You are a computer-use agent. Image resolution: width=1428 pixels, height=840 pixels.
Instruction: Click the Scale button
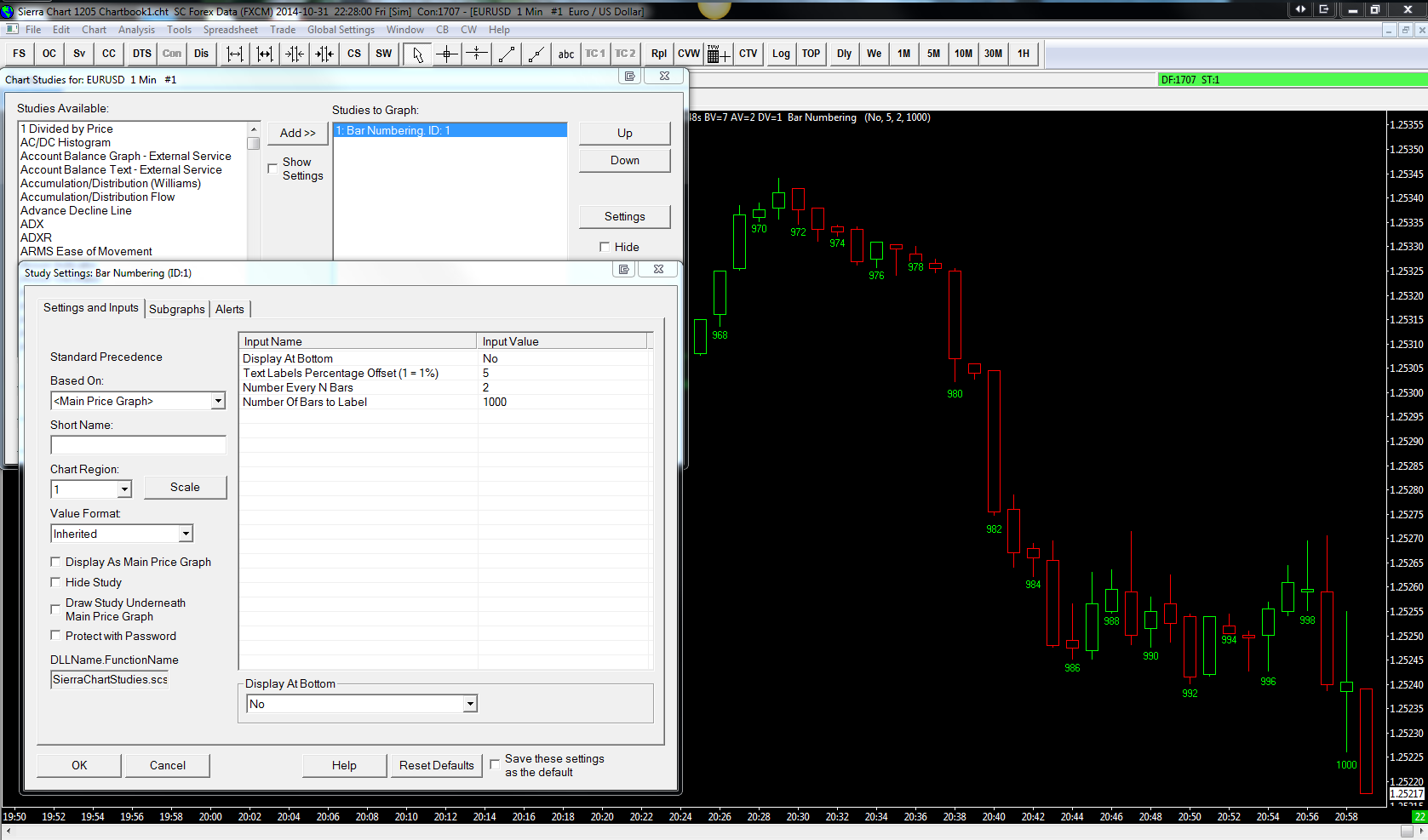click(x=185, y=488)
